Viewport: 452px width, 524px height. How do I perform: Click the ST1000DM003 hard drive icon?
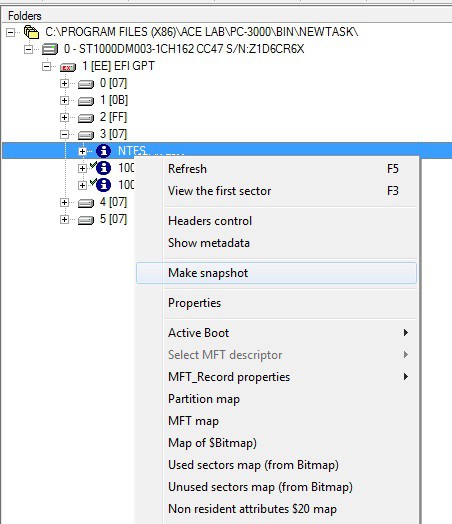50,49
